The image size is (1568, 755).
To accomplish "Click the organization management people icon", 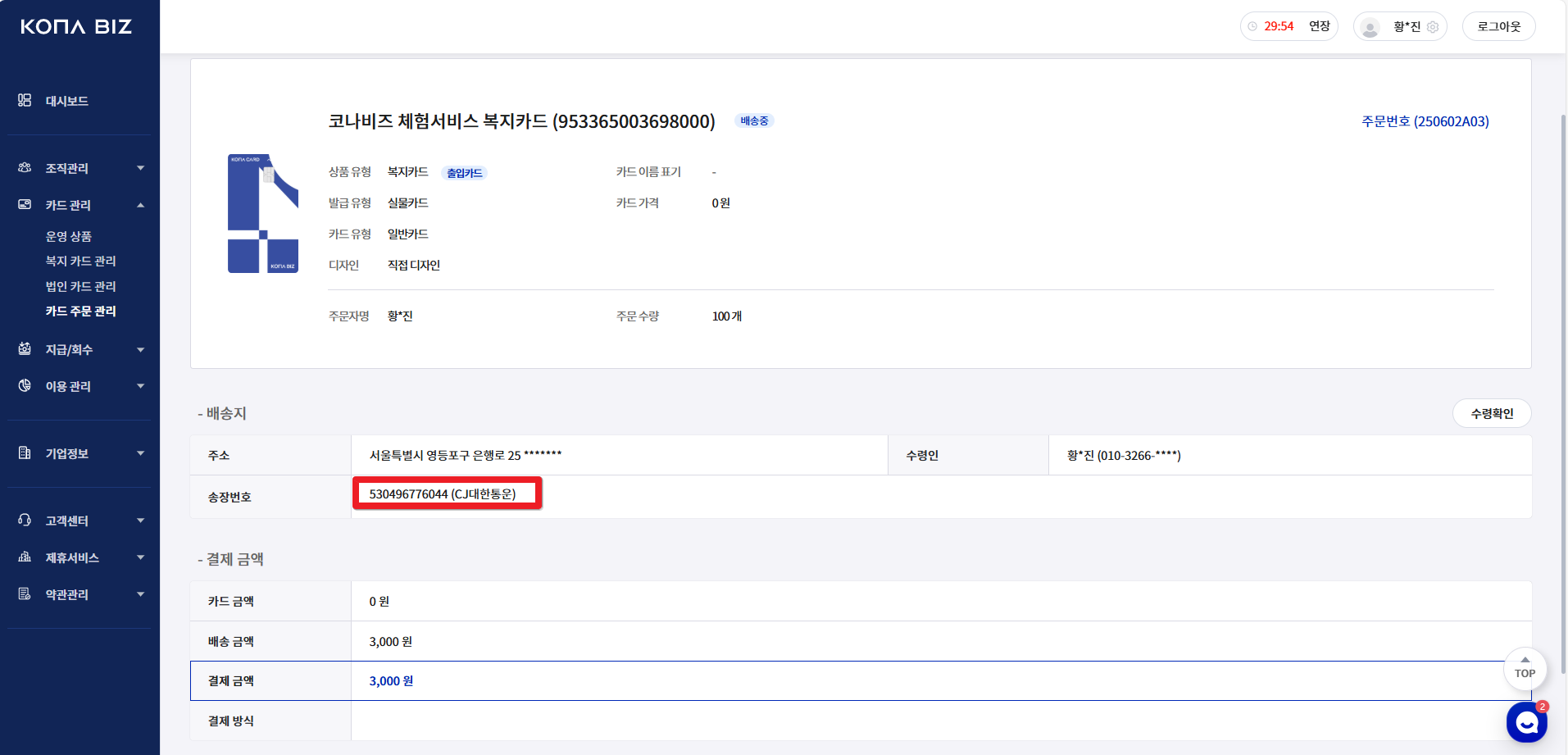I will coord(25,167).
